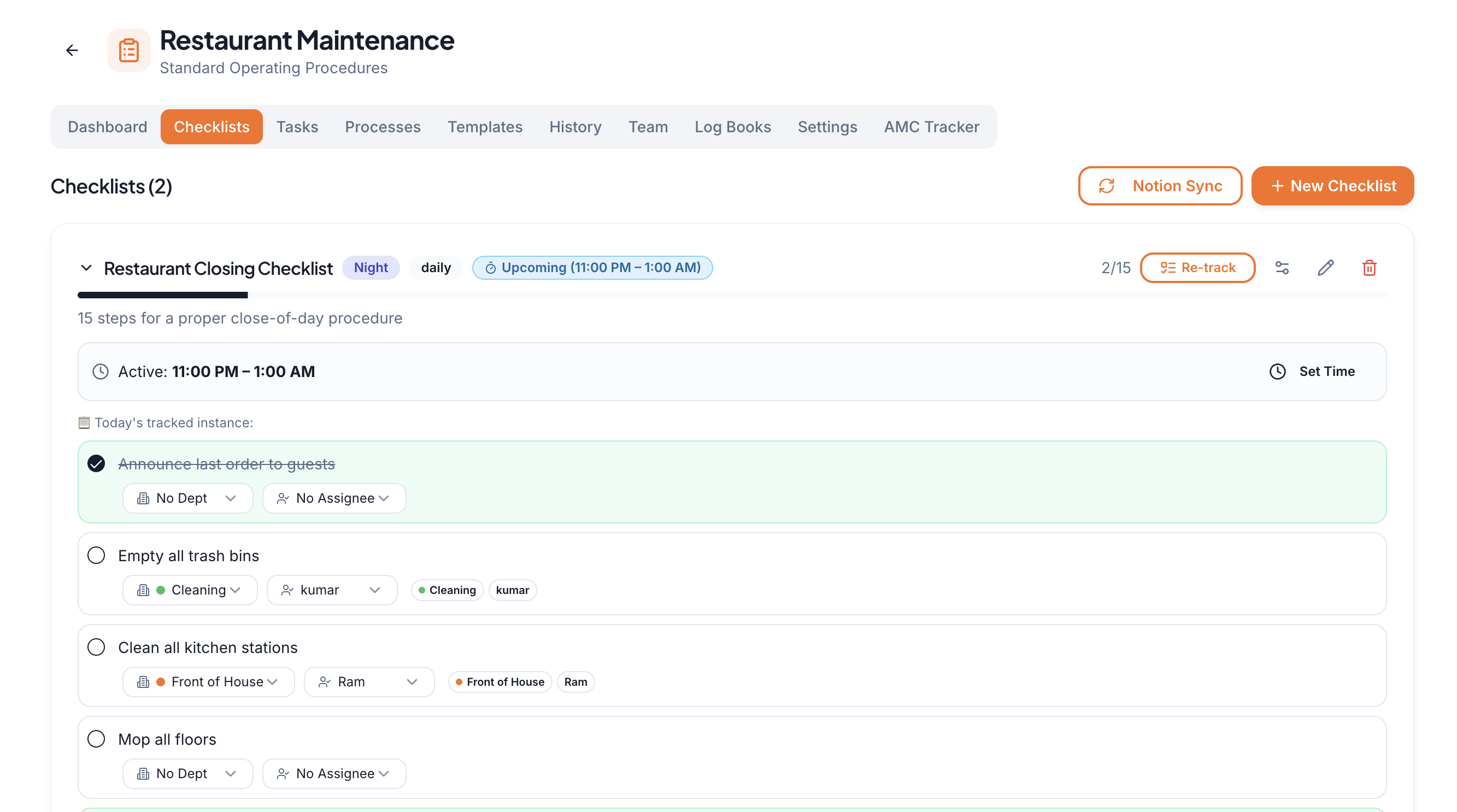This screenshot has height=812, width=1457.
Task: Uncheck Announce last order to guests
Action: pos(96,464)
